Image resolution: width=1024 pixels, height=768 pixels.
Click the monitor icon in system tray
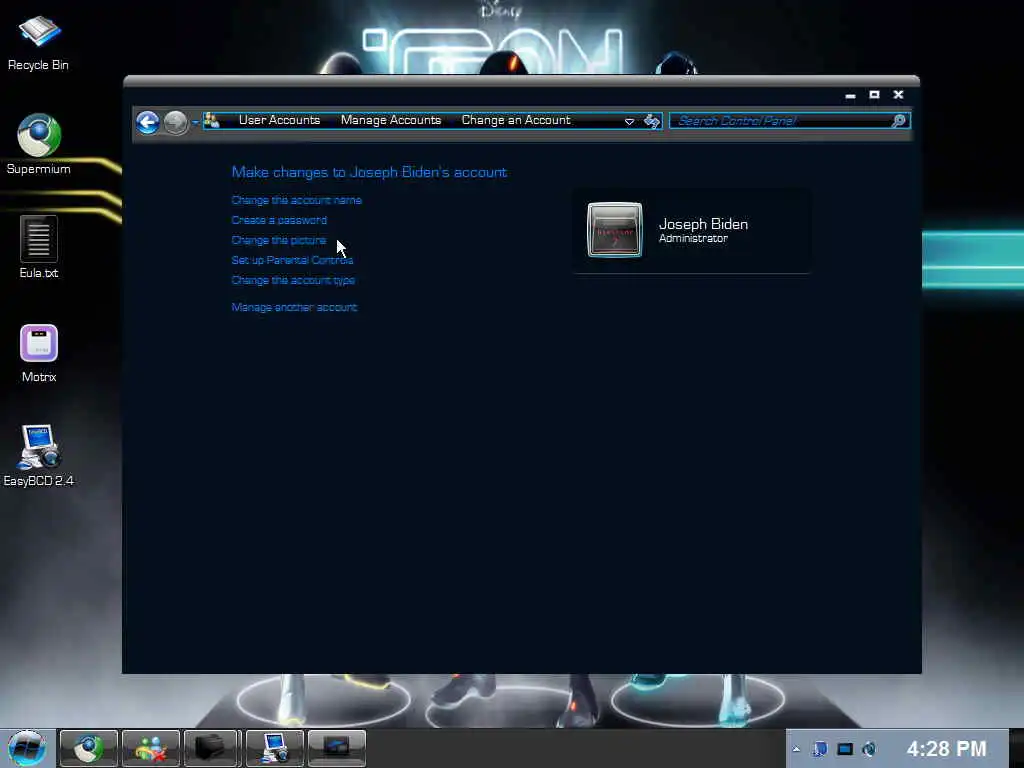(x=845, y=749)
